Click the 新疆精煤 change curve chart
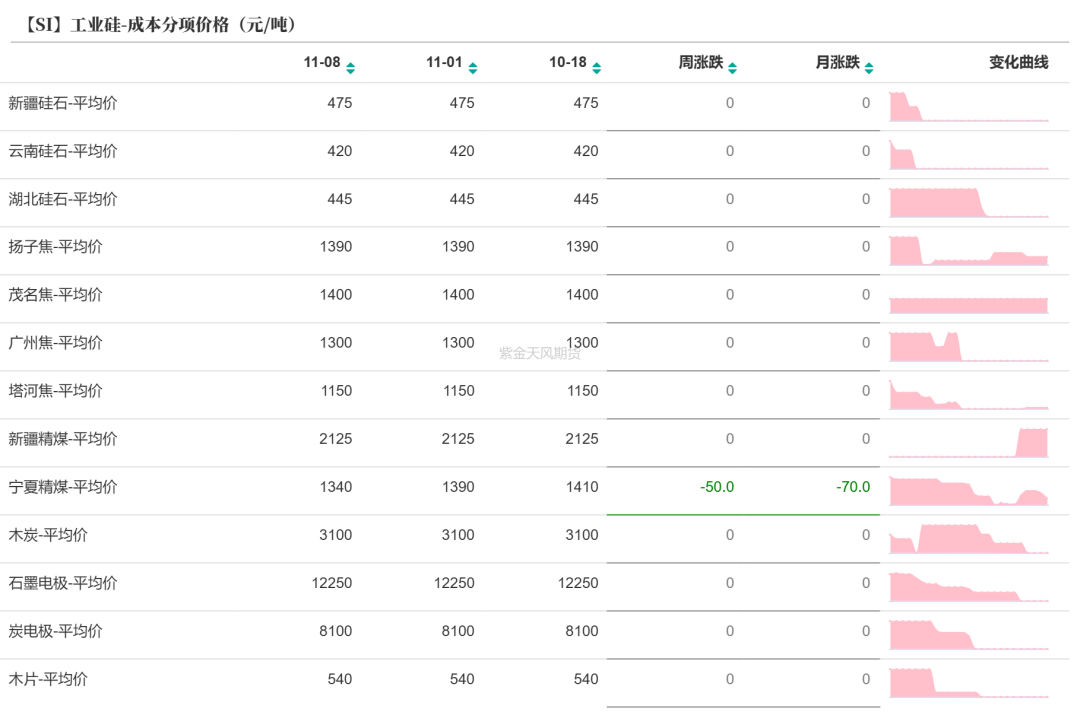Image resolution: width=1080 pixels, height=715 pixels. point(968,443)
